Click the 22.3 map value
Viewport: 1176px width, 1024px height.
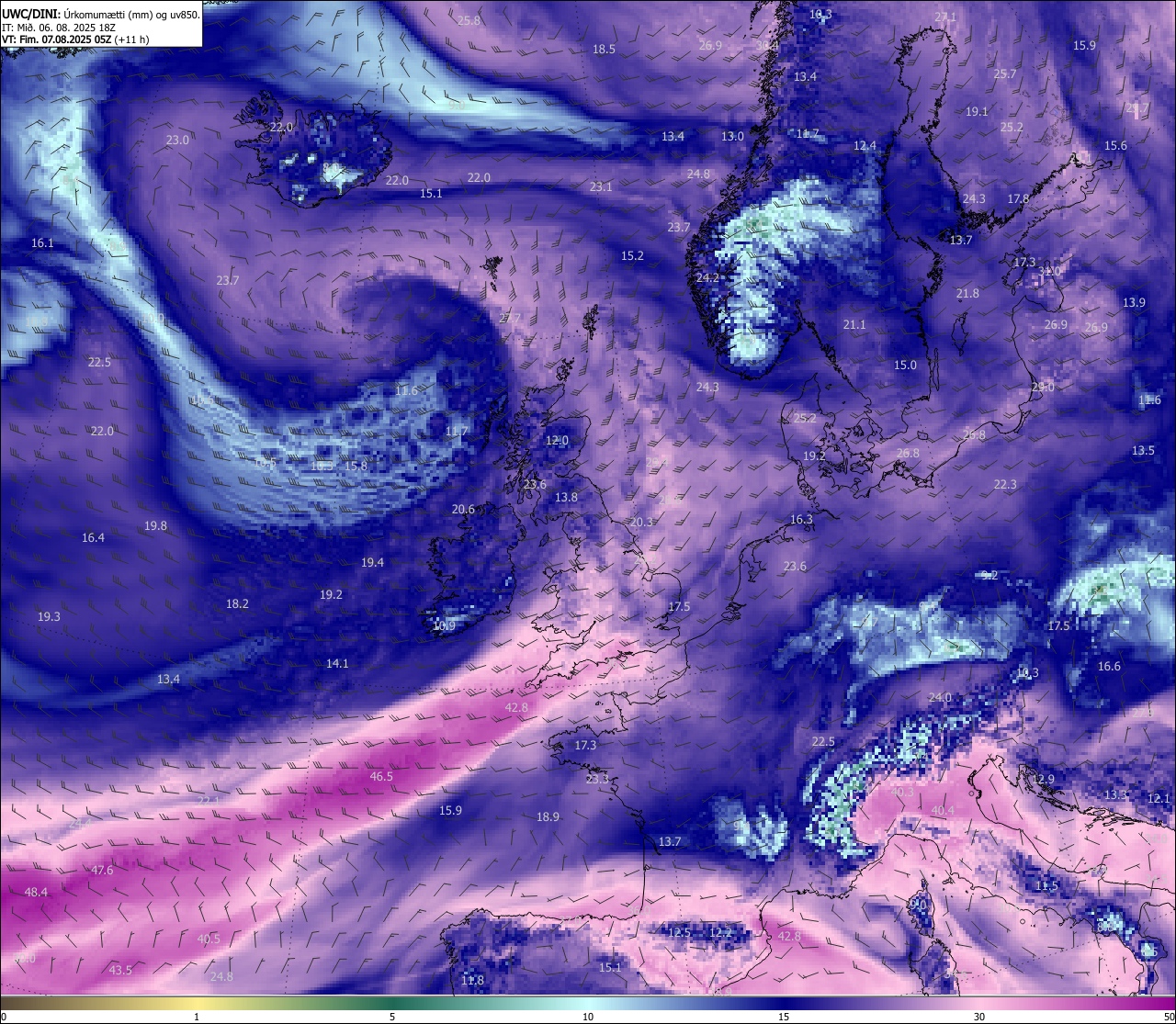coord(1005,484)
